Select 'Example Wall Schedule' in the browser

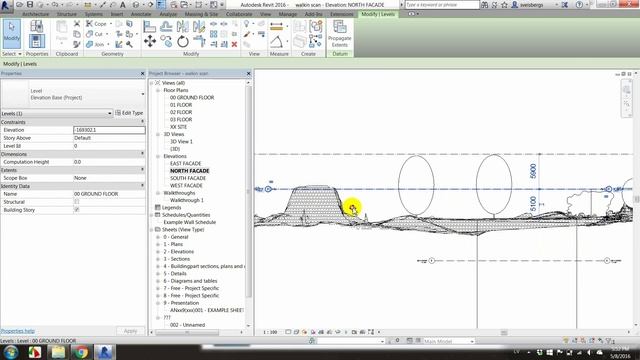189,222
